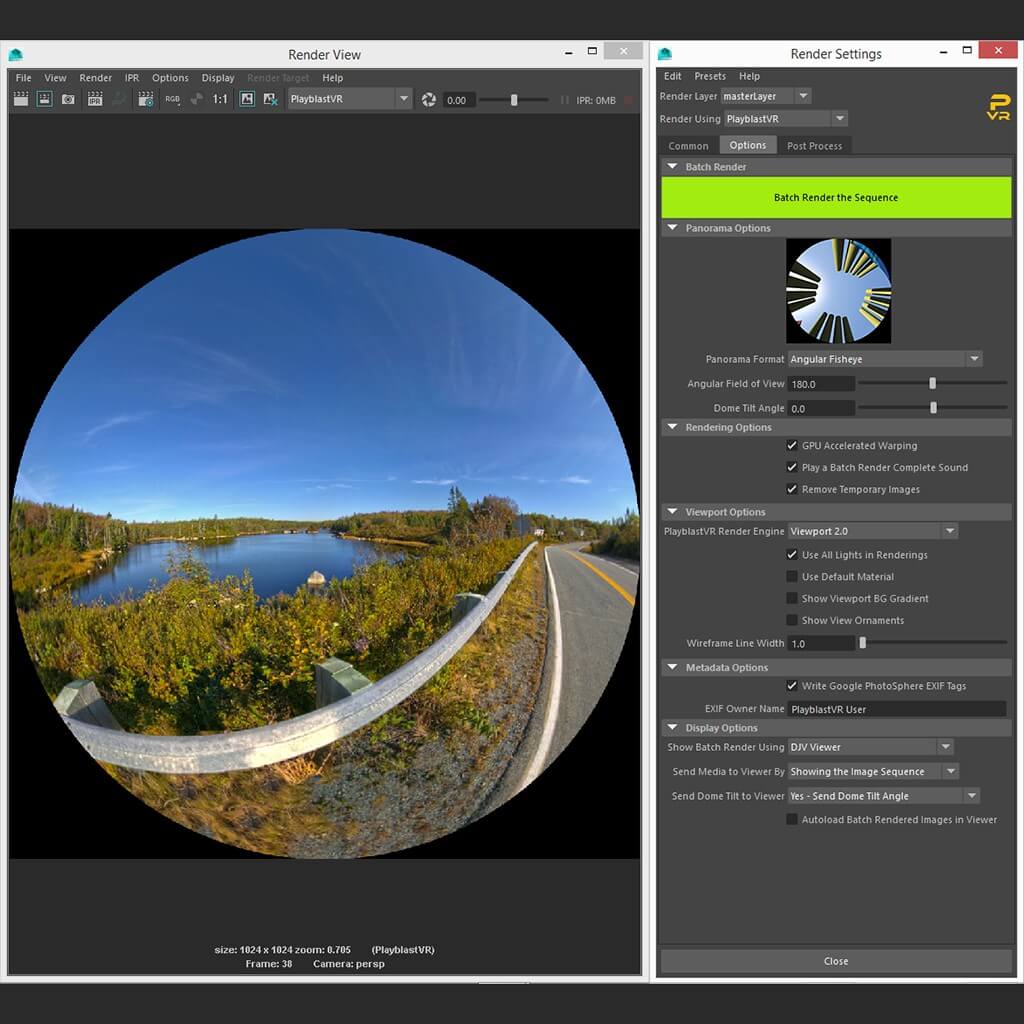Toggle GPU Accelerated Warping checkbox
This screenshot has width=1024, height=1024.
tap(792, 445)
